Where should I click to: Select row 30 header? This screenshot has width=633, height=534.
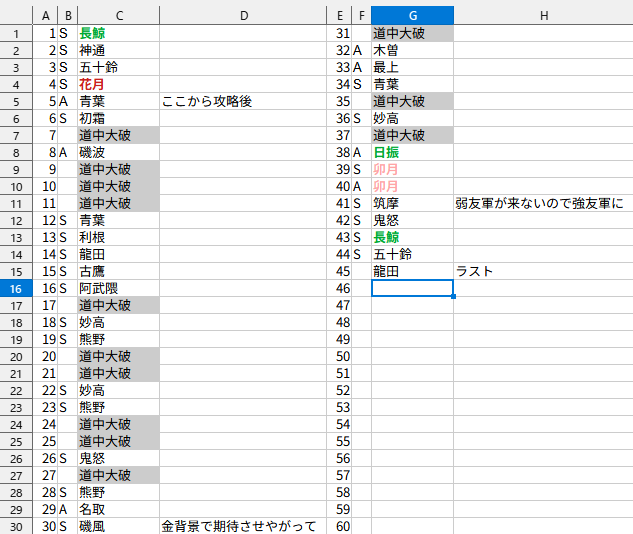(16, 526)
